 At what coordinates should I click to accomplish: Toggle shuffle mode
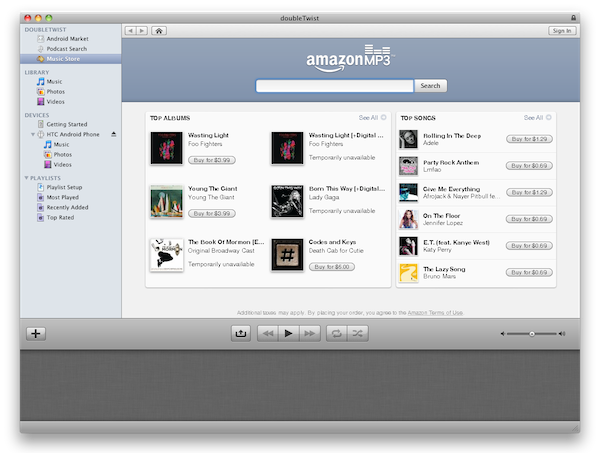(x=357, y=334)
